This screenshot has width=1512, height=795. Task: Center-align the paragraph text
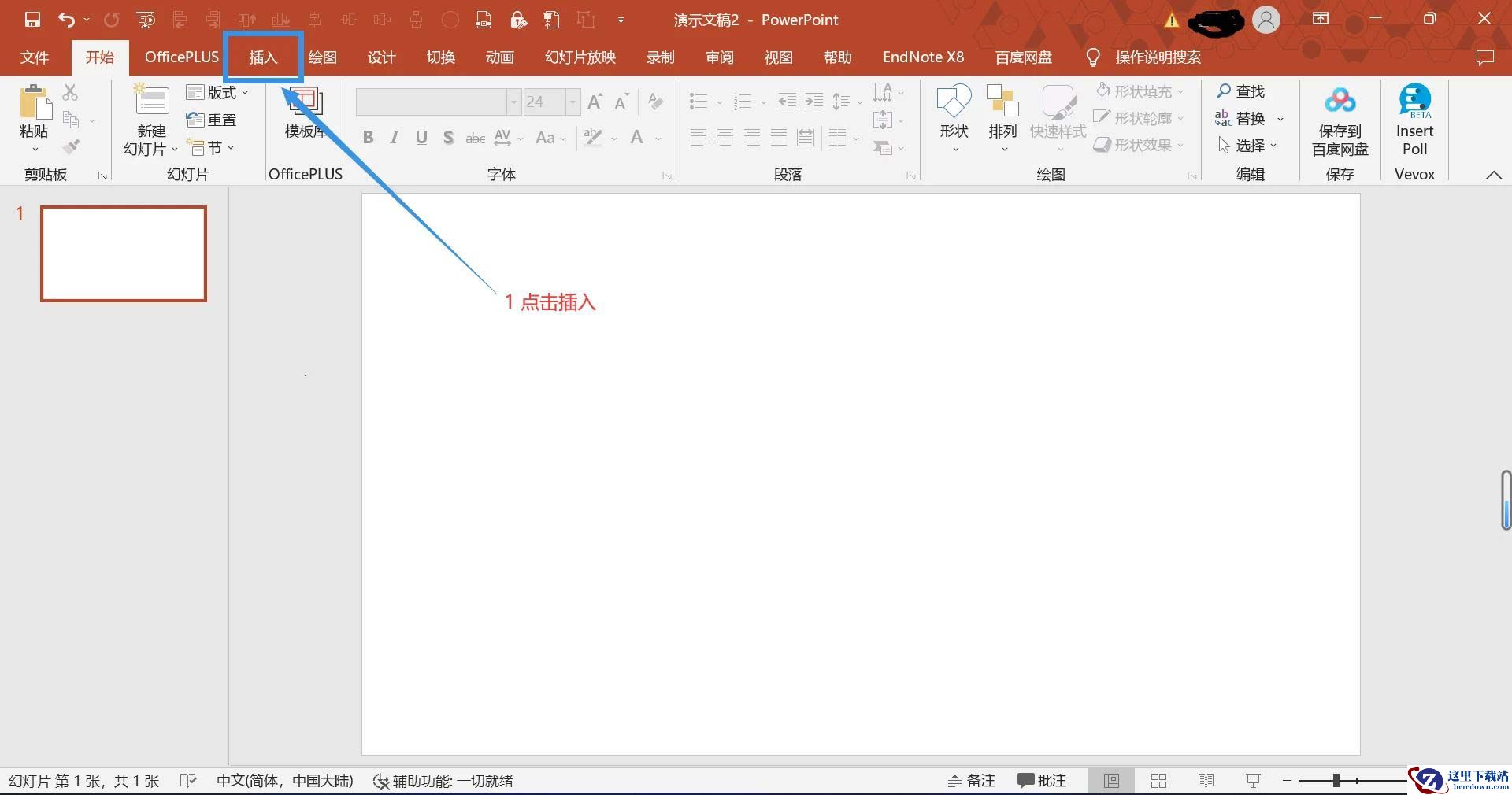[x=724, y=139]
